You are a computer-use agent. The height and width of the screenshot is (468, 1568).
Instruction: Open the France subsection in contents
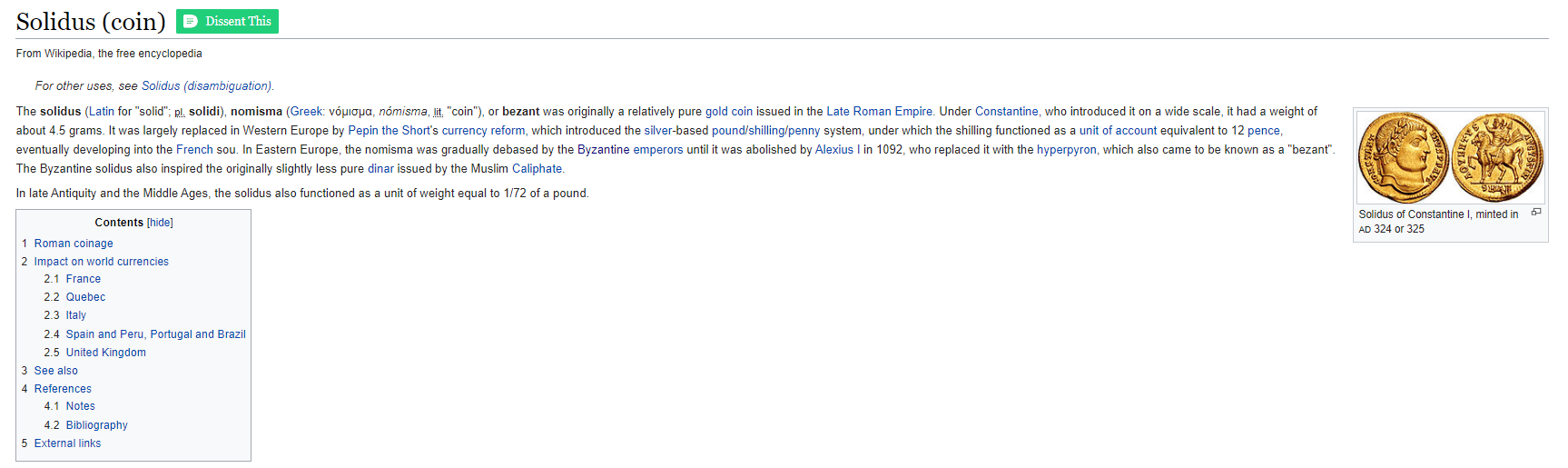tap(83, 279)
